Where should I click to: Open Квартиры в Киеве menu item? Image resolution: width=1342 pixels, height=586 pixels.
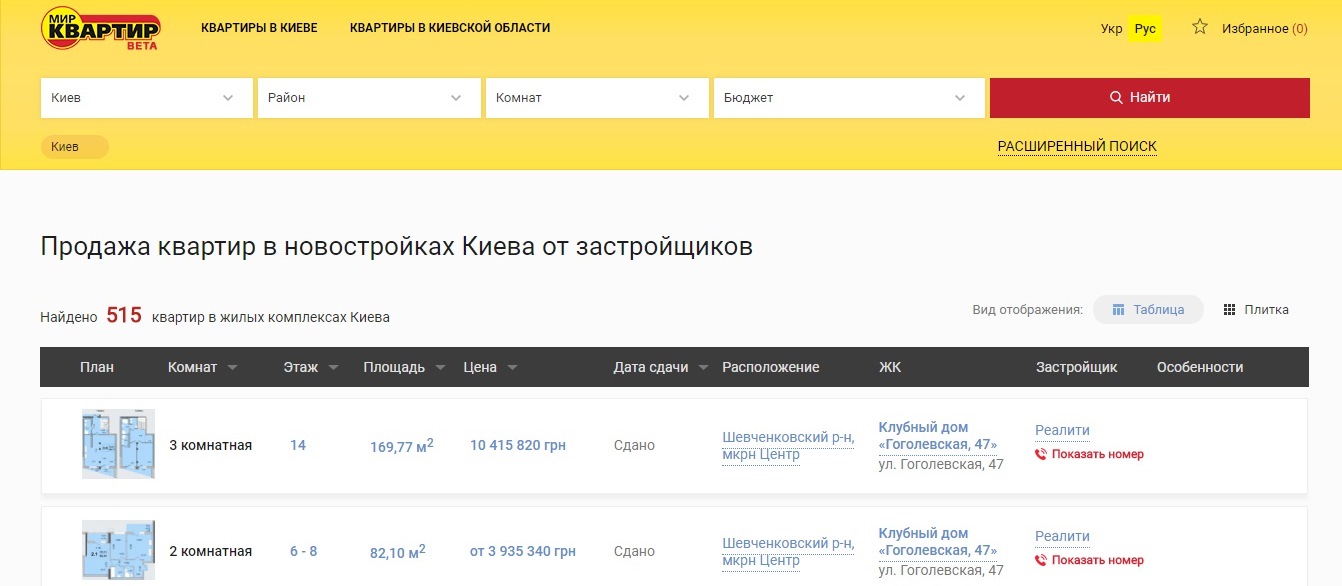tap(259, 28)
